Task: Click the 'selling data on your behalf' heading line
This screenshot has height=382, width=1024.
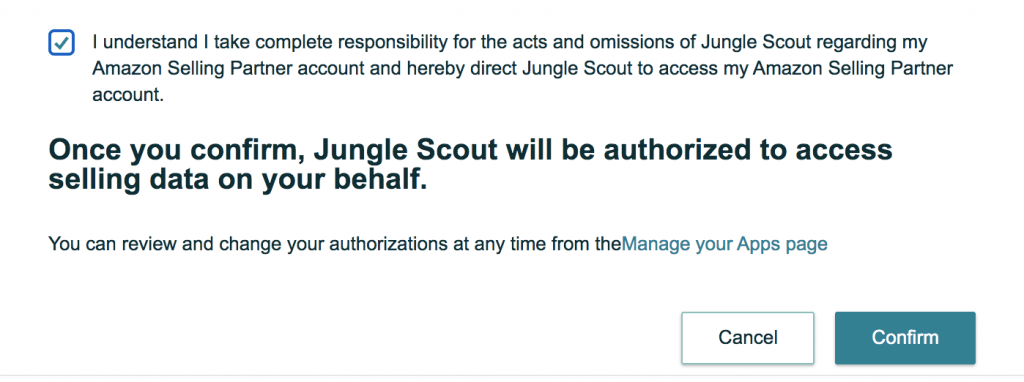Action: pyautogui.click(x=238, y=180)
